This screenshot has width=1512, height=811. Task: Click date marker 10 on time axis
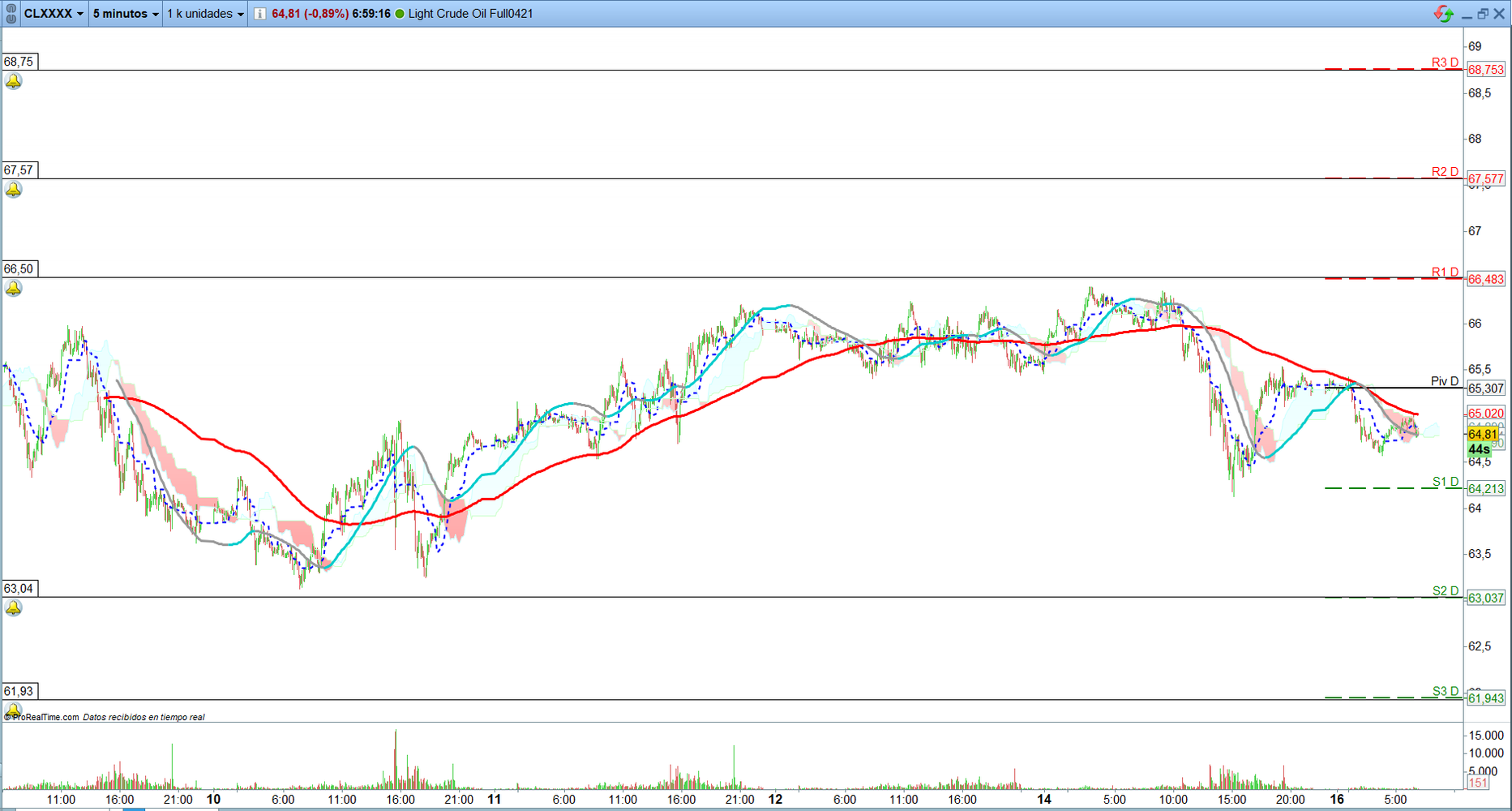(213, 800)
